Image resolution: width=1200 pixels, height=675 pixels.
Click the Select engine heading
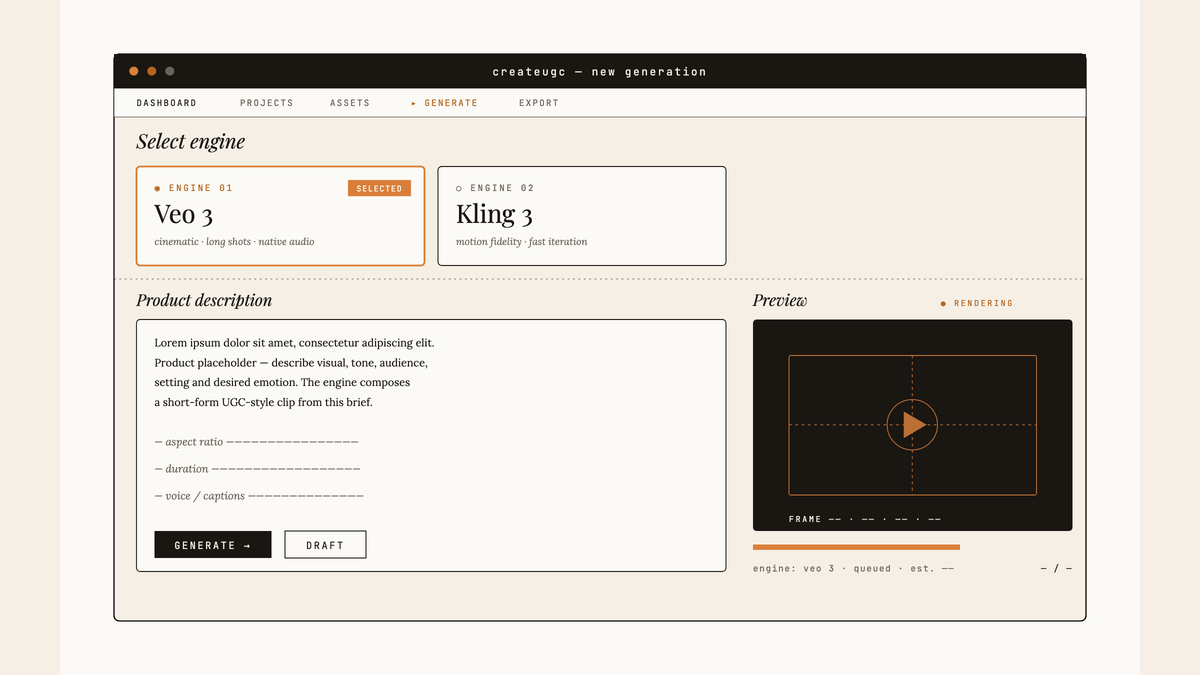pos(191,142)
